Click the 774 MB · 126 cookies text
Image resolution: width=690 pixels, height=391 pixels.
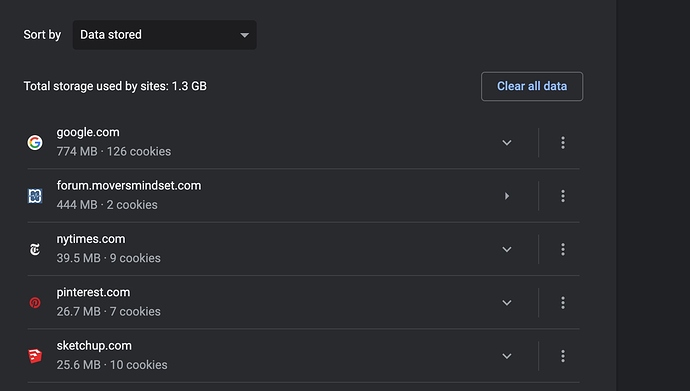click(114, 151)
